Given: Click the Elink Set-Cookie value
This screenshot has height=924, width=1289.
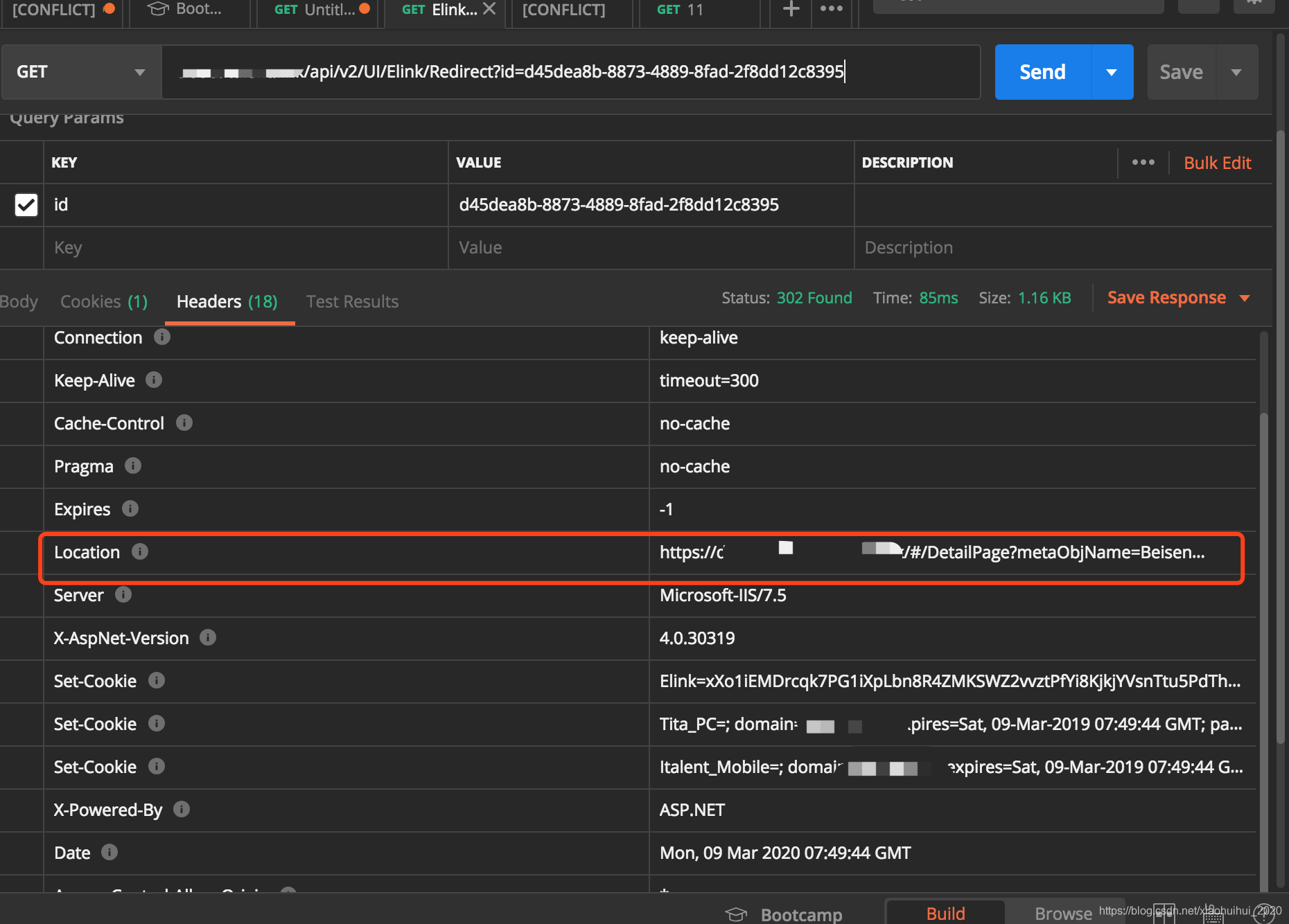Looking at the screenshot, I should [x=950, y=682].
